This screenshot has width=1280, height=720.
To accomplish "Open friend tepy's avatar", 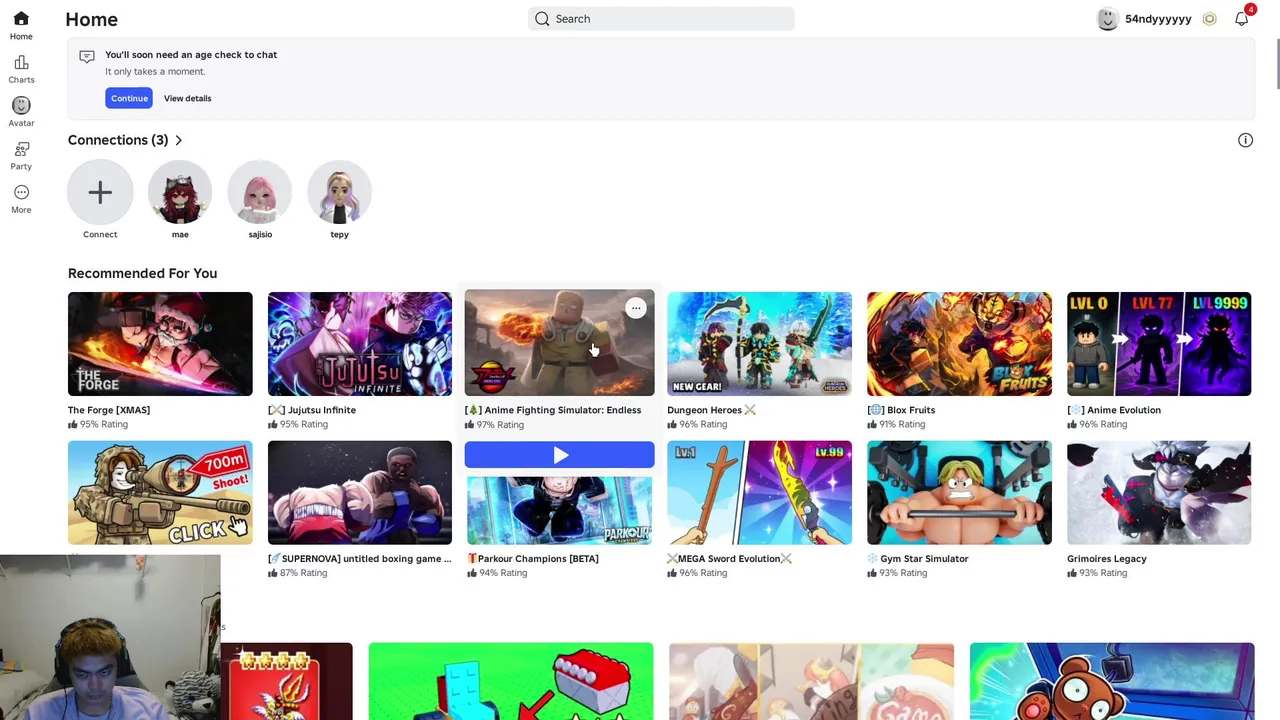I will click(340, 192).
